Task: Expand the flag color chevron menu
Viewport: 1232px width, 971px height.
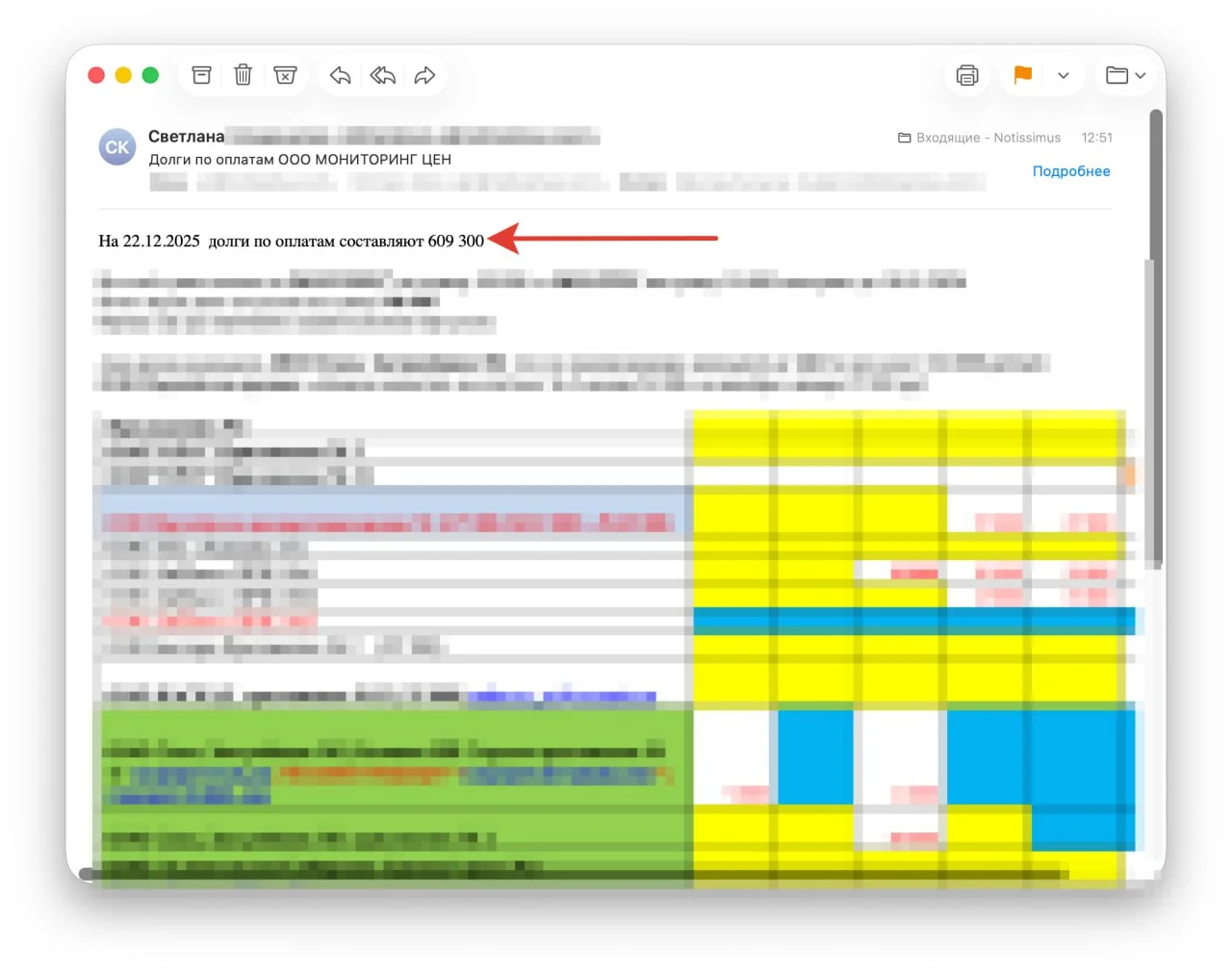Action: [1064, 75]
